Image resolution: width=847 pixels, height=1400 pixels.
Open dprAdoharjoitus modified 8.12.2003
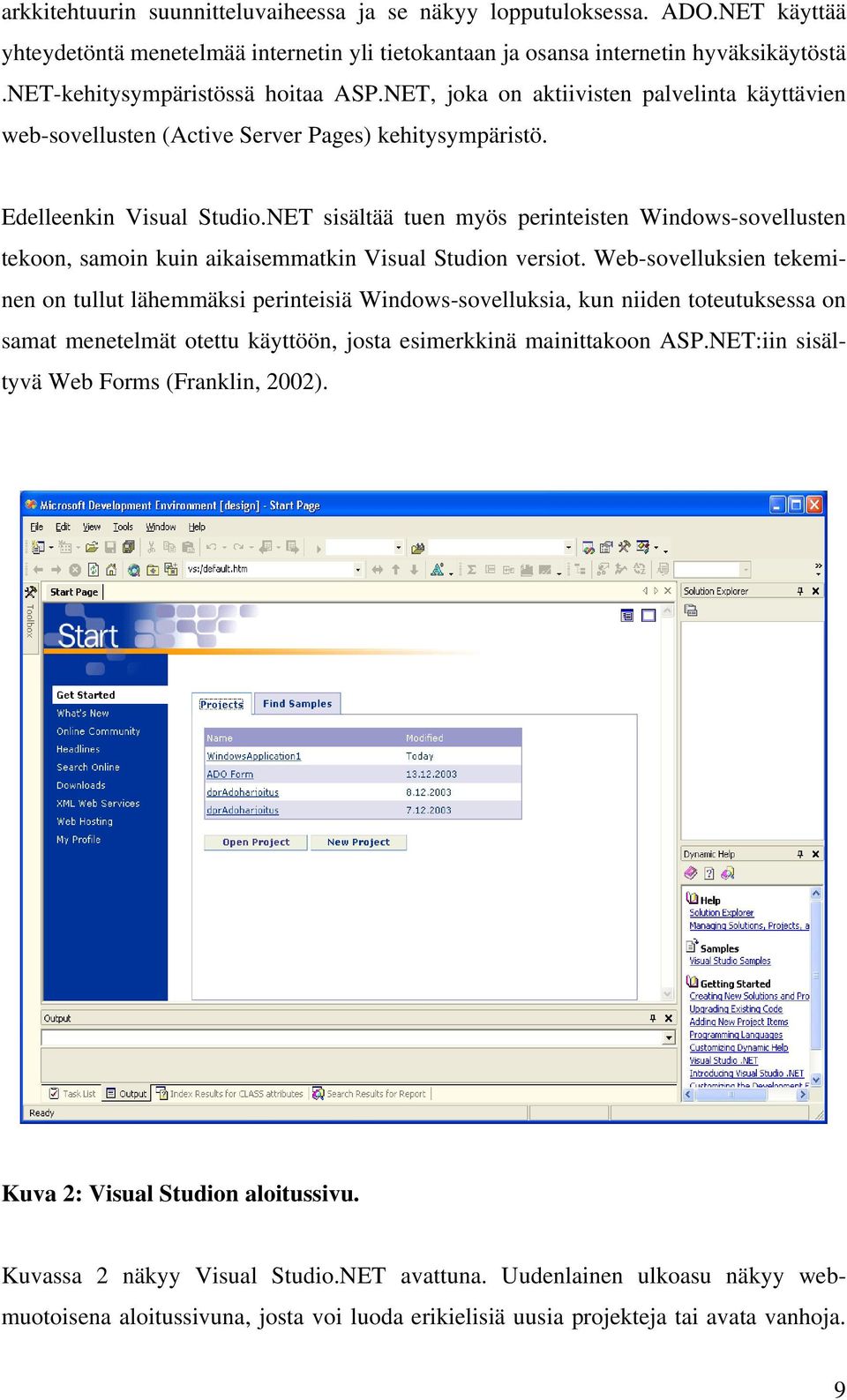point(243,792)
